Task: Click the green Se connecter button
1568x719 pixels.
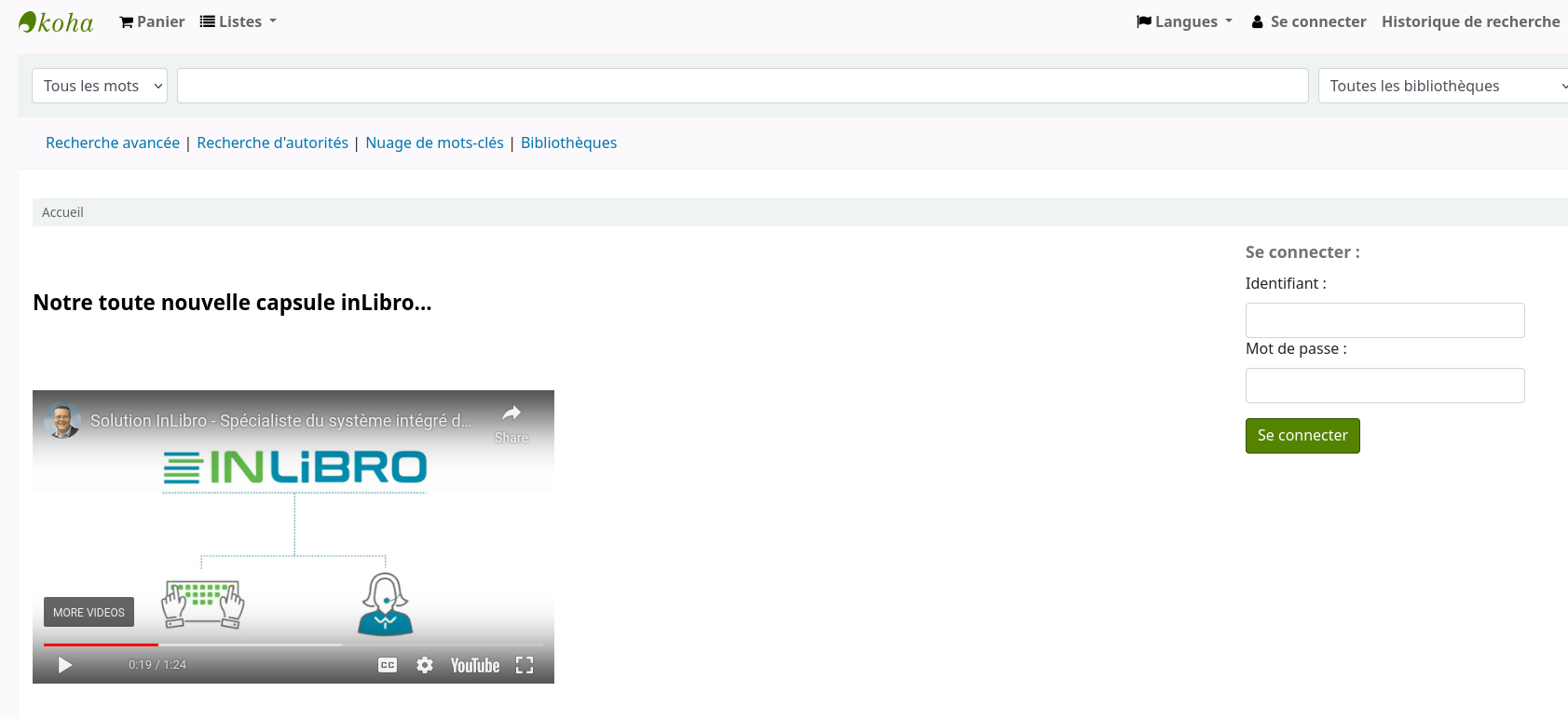Action: click(1302, 436)
